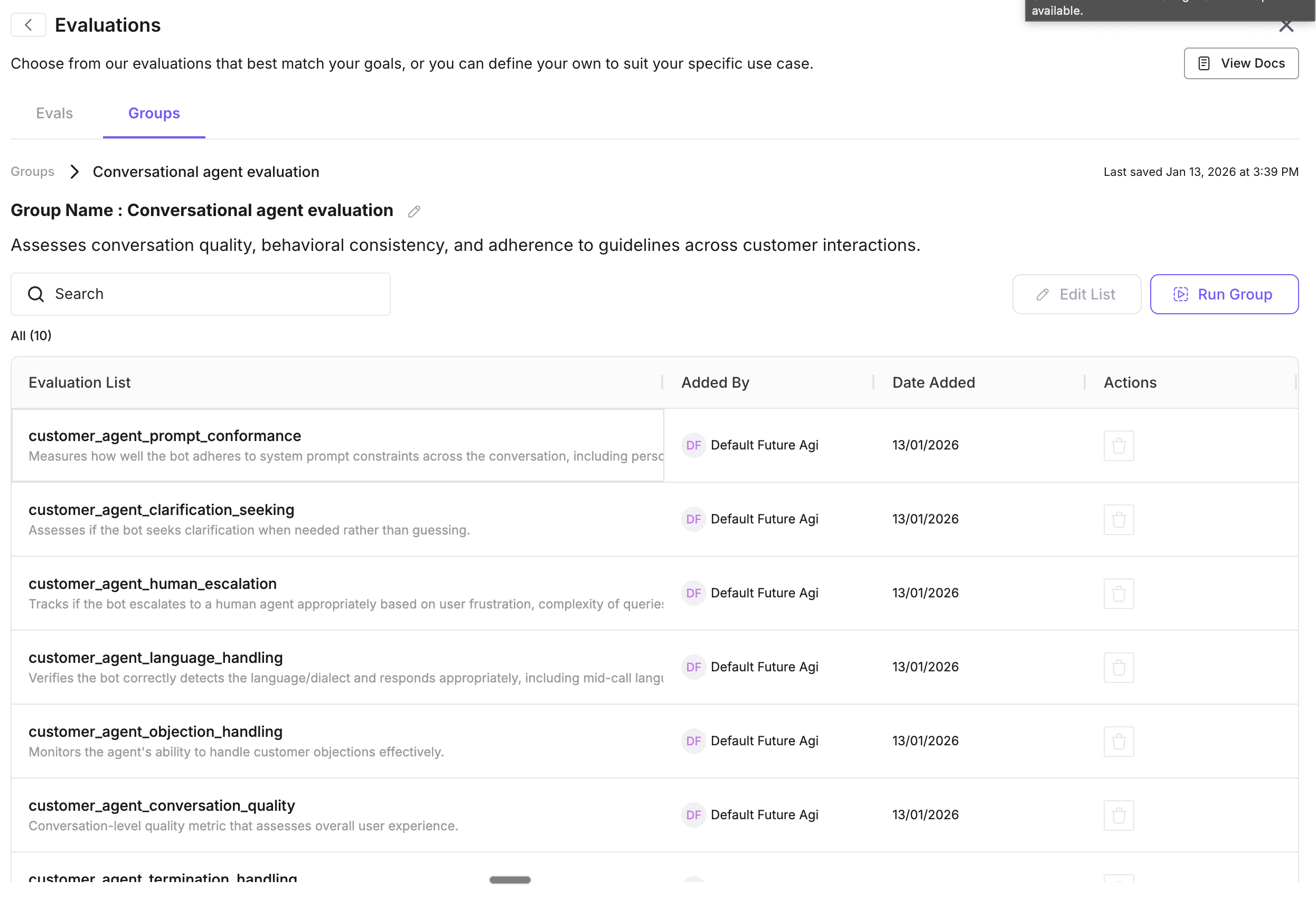
Task: Delete customer_agent_objection_handling using its trash icon
Action: [x=1118, y=742]
